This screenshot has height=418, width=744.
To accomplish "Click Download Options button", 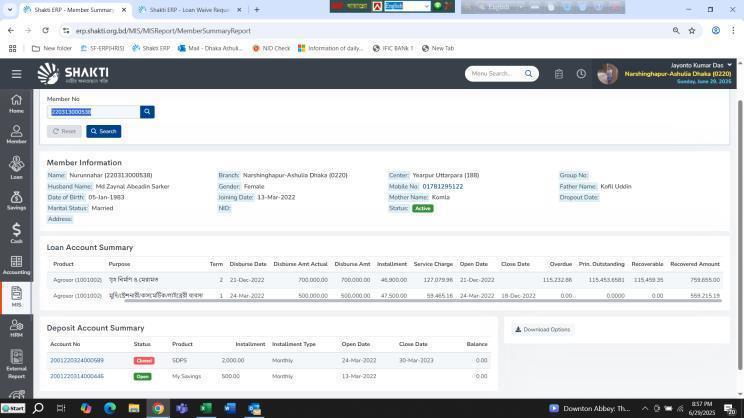I will coord(542,329).
